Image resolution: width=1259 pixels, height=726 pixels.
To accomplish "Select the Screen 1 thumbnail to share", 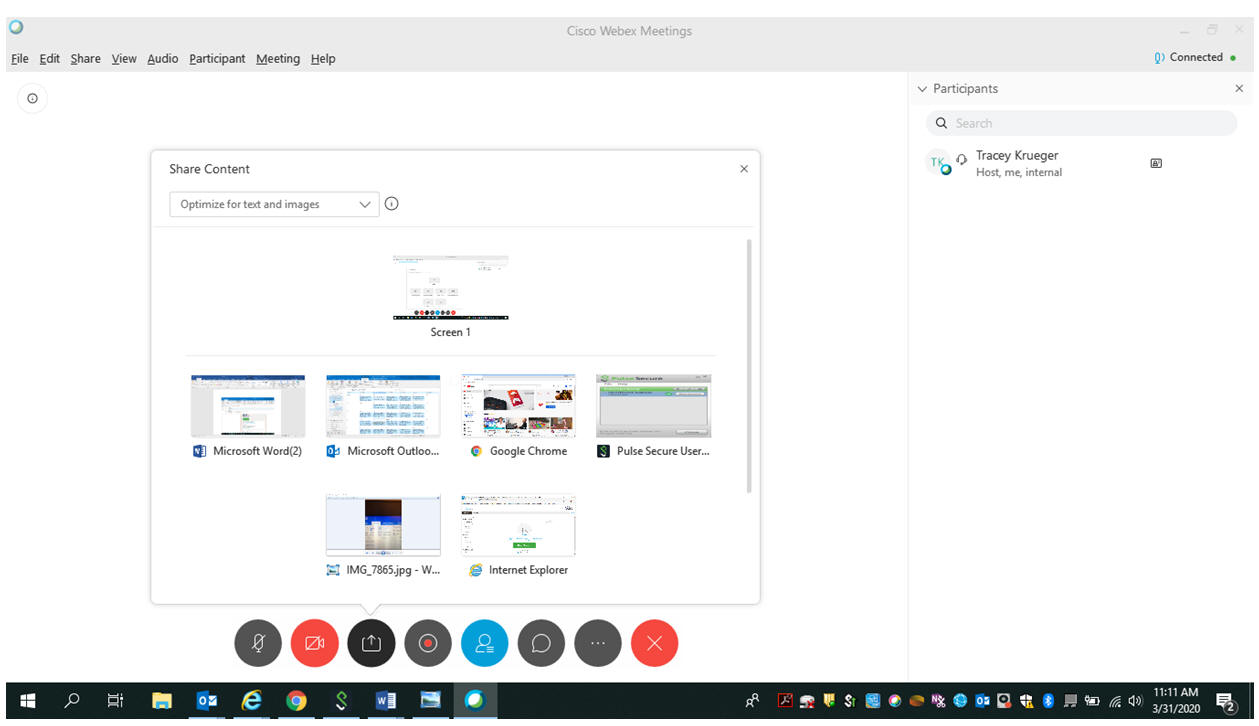I will pyautogui.click(x=450, y=288).
